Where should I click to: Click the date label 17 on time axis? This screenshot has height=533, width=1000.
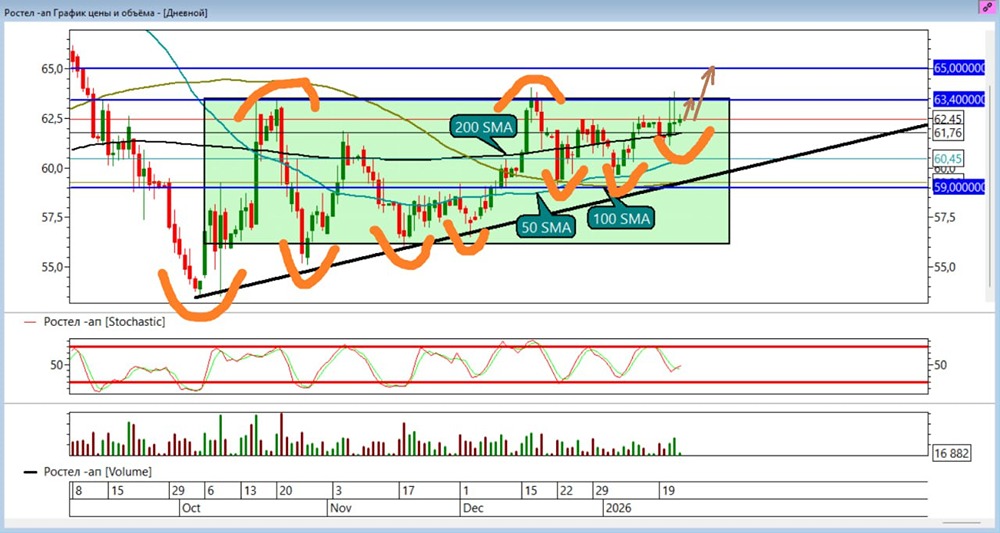coord(408,491)
